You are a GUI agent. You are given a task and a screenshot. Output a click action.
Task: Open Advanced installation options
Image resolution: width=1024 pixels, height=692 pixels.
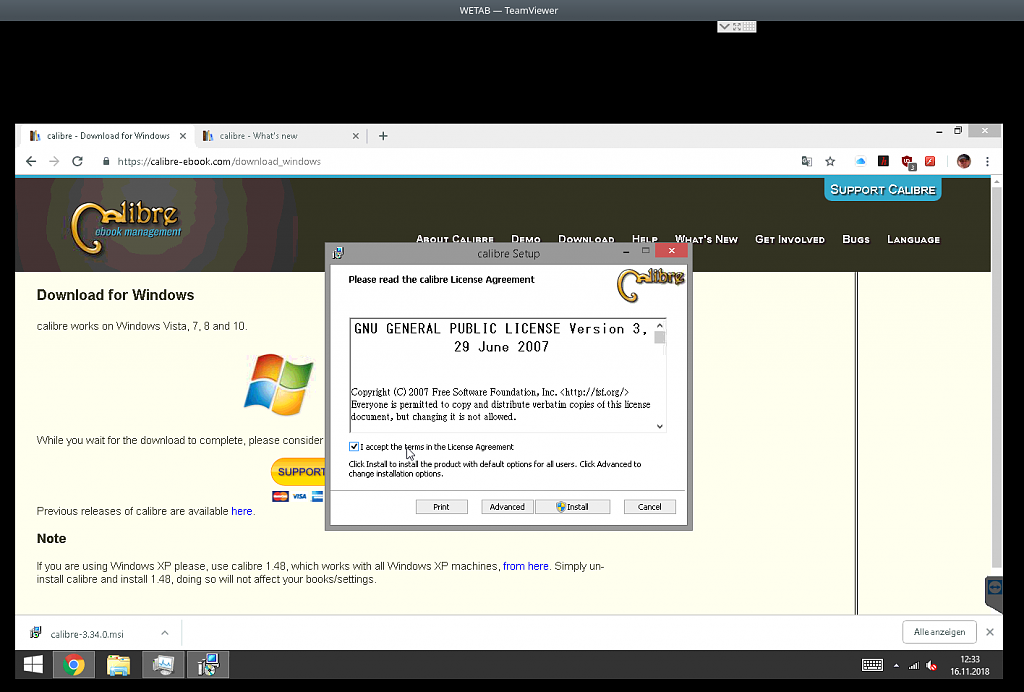(x=507, y=507)
